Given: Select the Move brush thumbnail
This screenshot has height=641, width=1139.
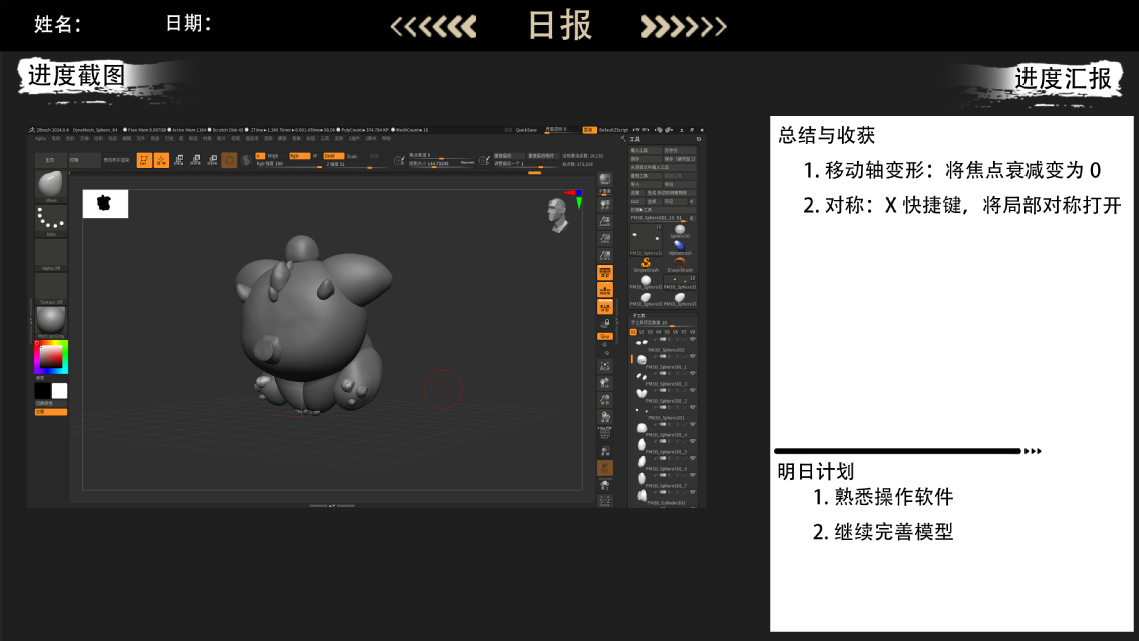Looking at the screenshot, I should tap(51, 185).
